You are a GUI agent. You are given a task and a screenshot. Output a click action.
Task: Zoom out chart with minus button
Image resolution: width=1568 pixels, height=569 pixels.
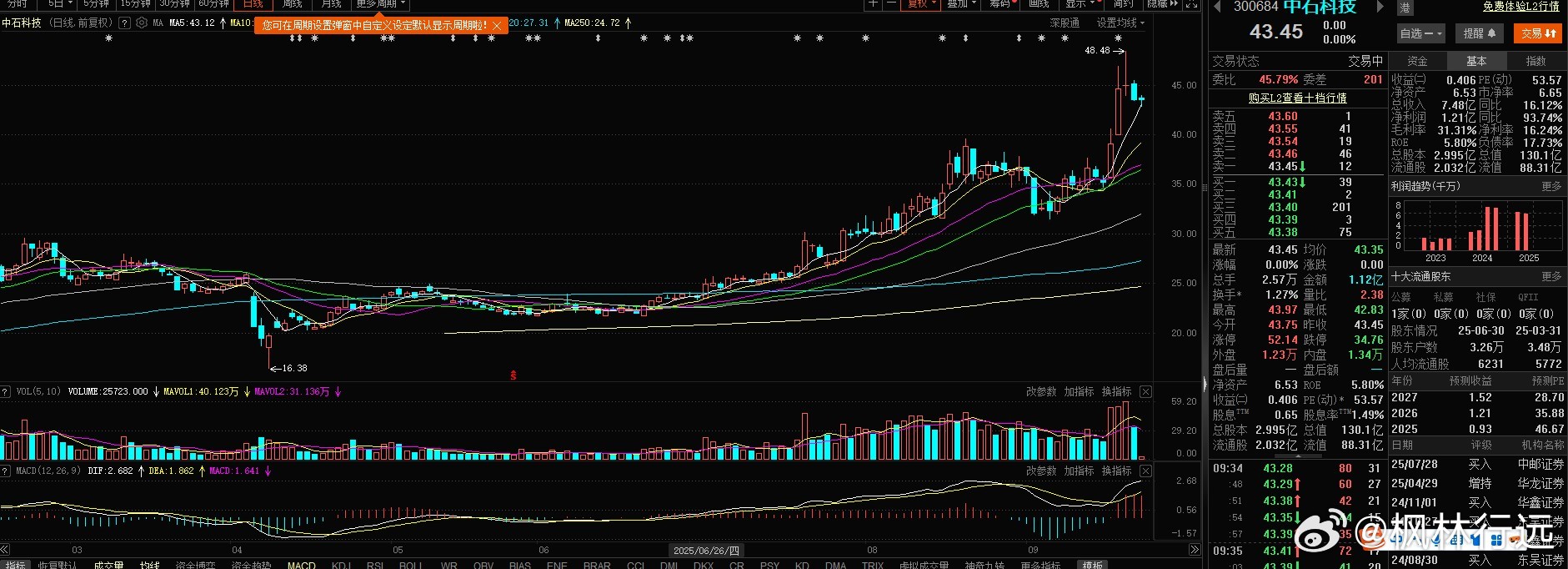click(x=890, y=4)
